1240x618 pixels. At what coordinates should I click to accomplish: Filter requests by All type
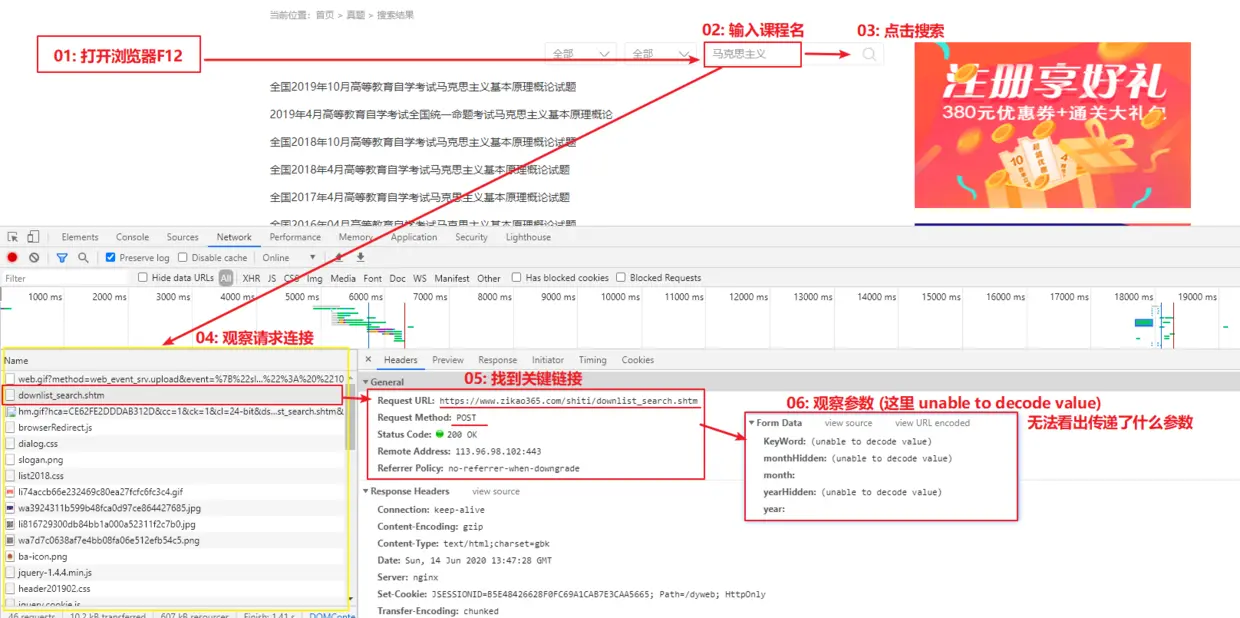(226, 278)
